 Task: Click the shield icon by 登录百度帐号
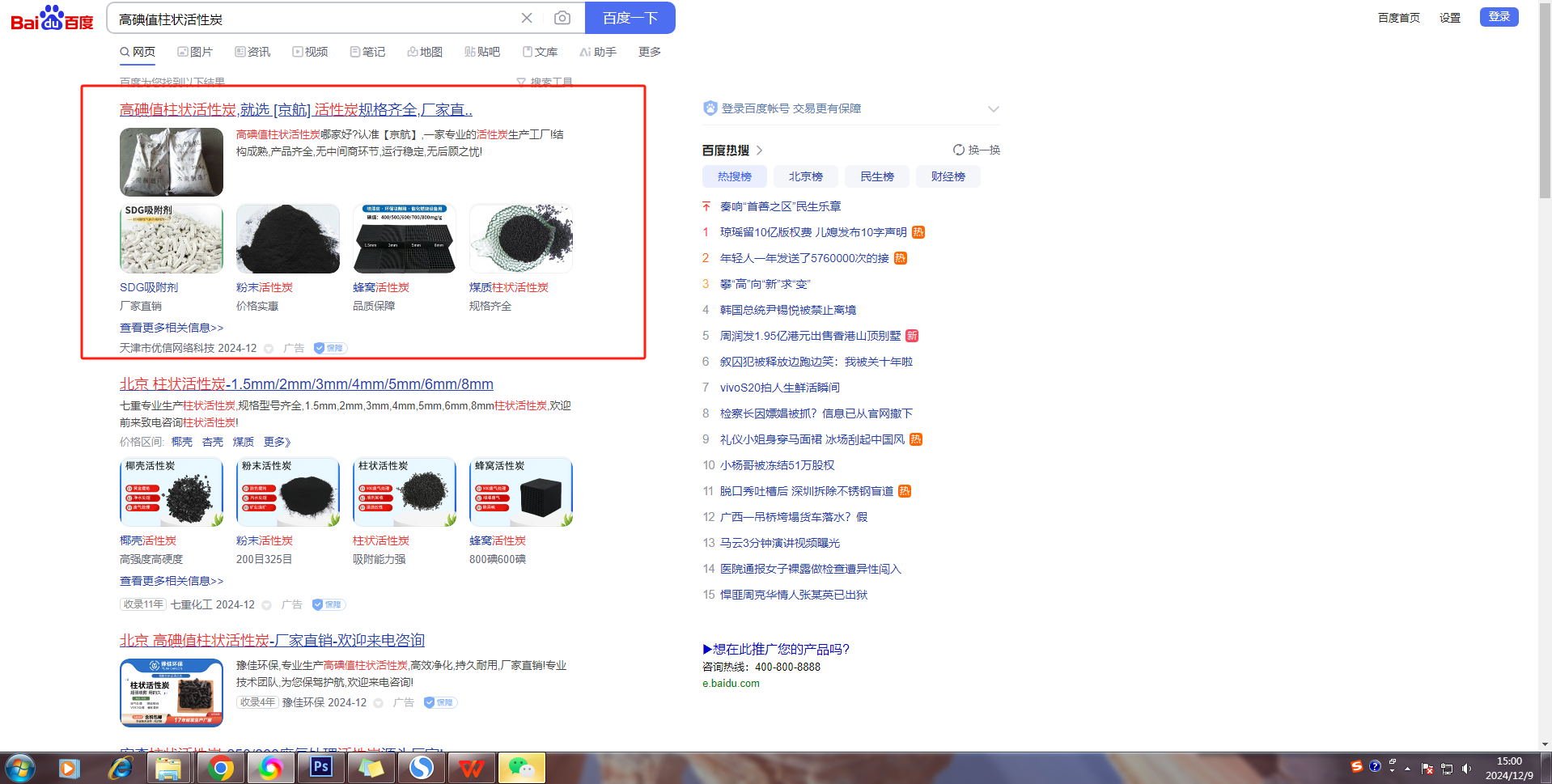point(710,108)
